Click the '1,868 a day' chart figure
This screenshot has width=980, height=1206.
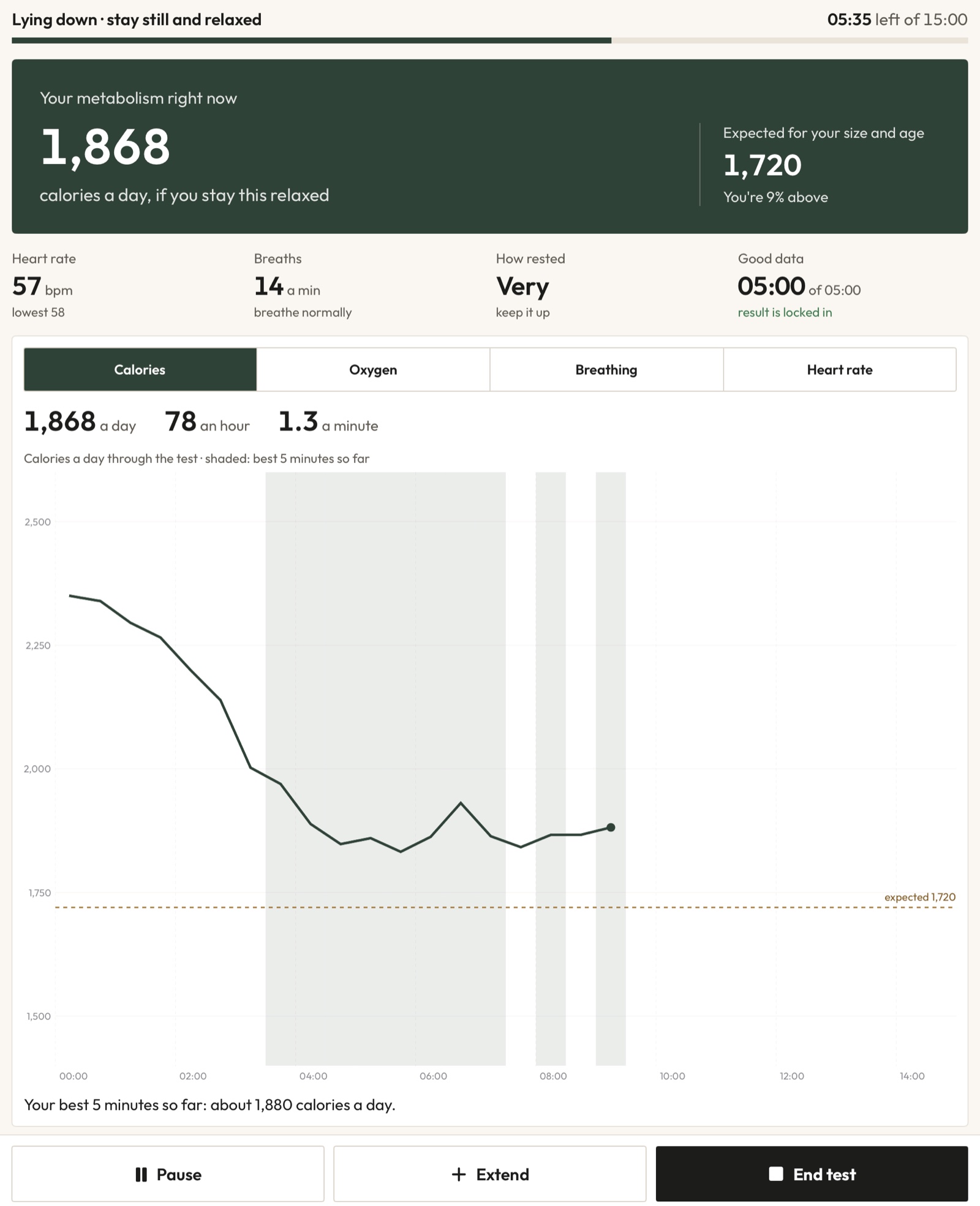pos(80,422)
